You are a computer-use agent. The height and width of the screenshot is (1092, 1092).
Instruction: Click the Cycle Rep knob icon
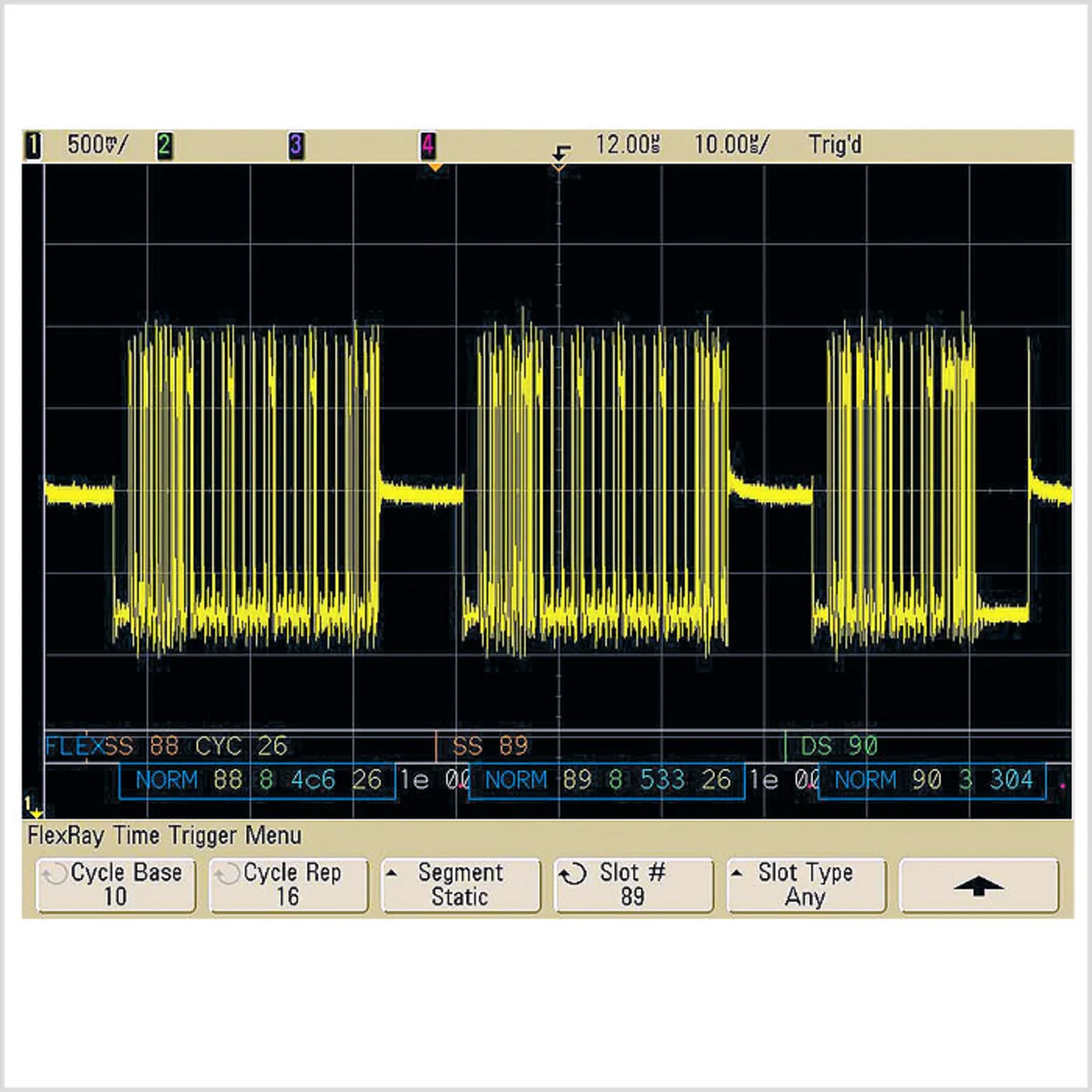click(x=228, y=874)
